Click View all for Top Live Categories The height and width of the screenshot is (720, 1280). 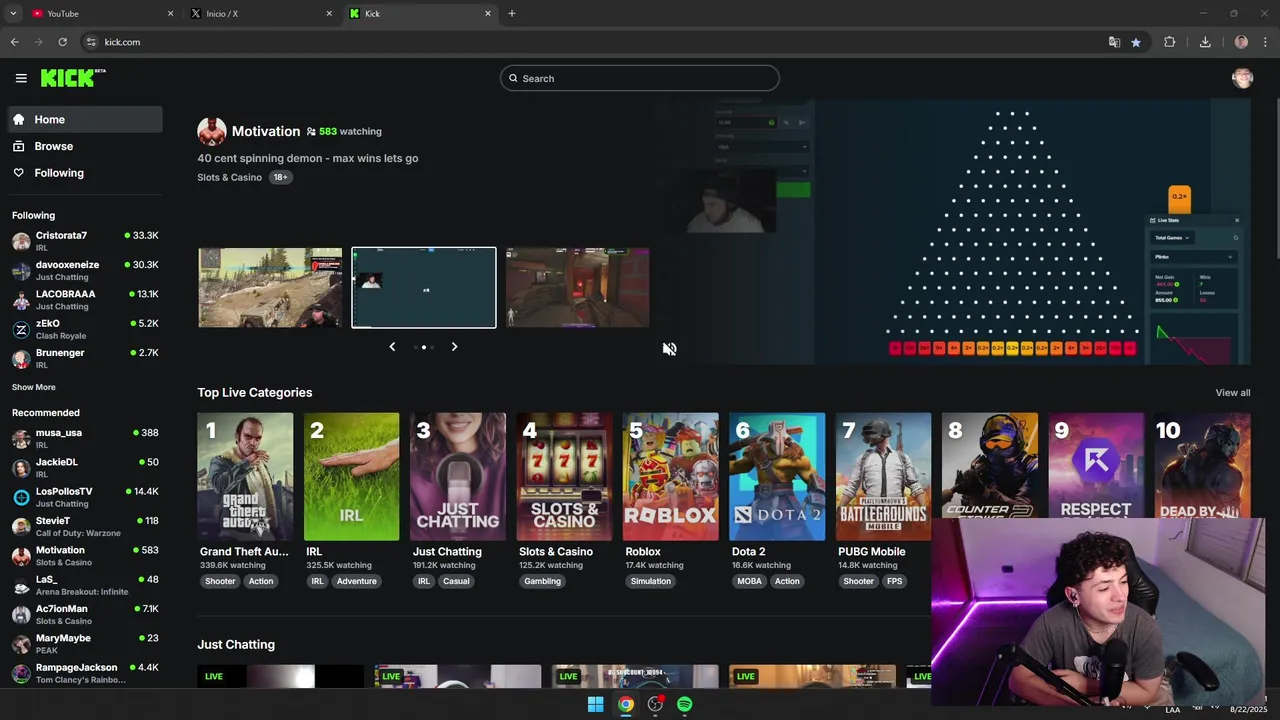[1232, 393]
